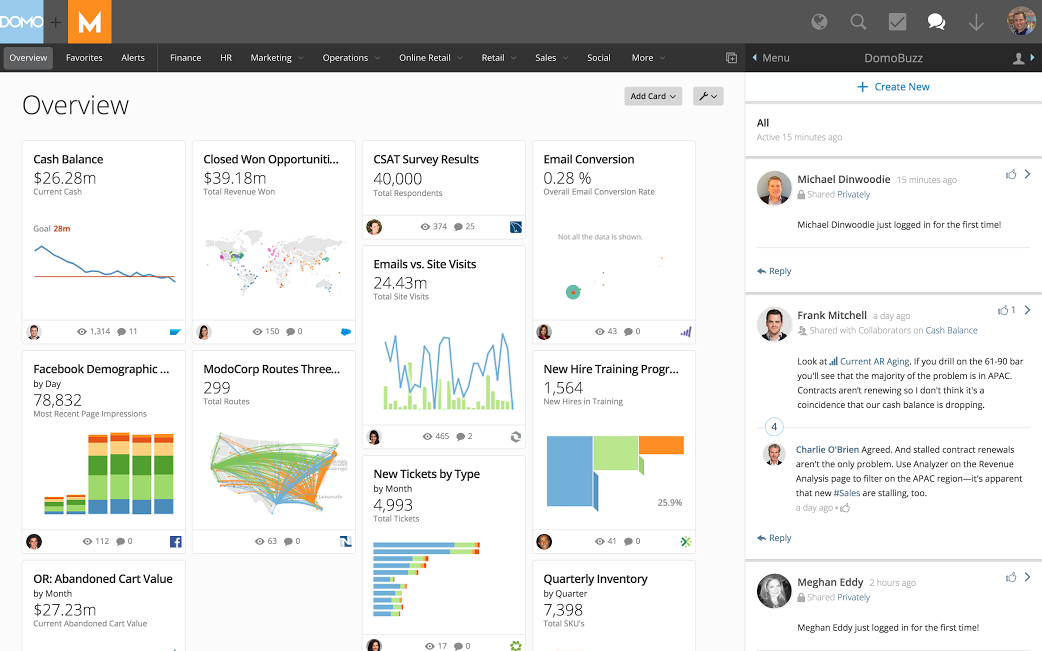Click New Tickets green gear source icon
The image size is (1042, 651).
pyautogui.click(x=516, y=646)
